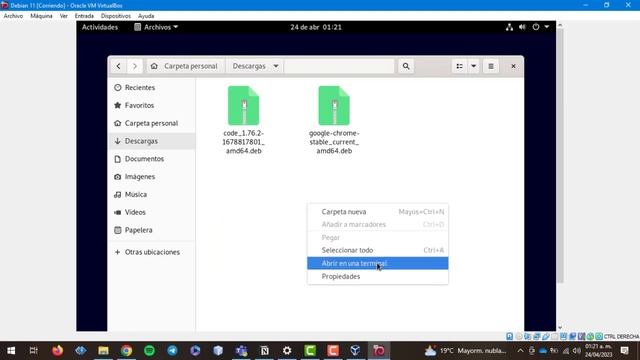The width and height of the screenshot is (640, 360).
Task: Open Google Chrome from the taskbar
Action: pyautogui.click(x=126, y=351)
